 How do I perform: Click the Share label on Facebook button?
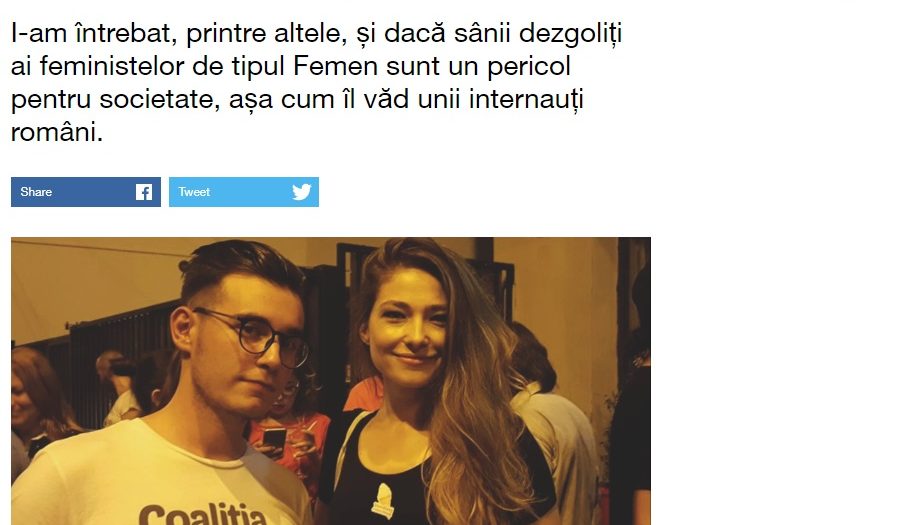click(36, 192)
